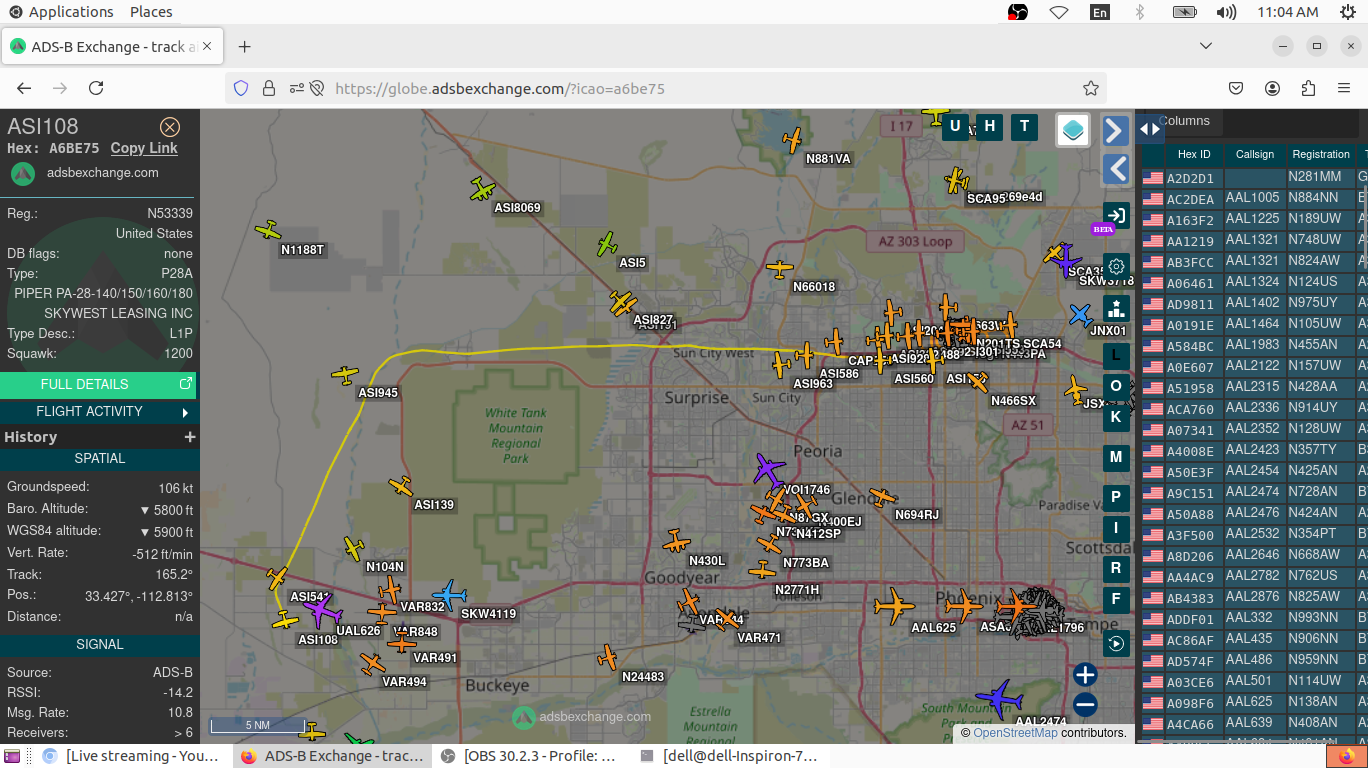Expand the FLIGHT ACTIVITY section
The width and height of the screenshot is (1368, 768).
coord(98,411)
